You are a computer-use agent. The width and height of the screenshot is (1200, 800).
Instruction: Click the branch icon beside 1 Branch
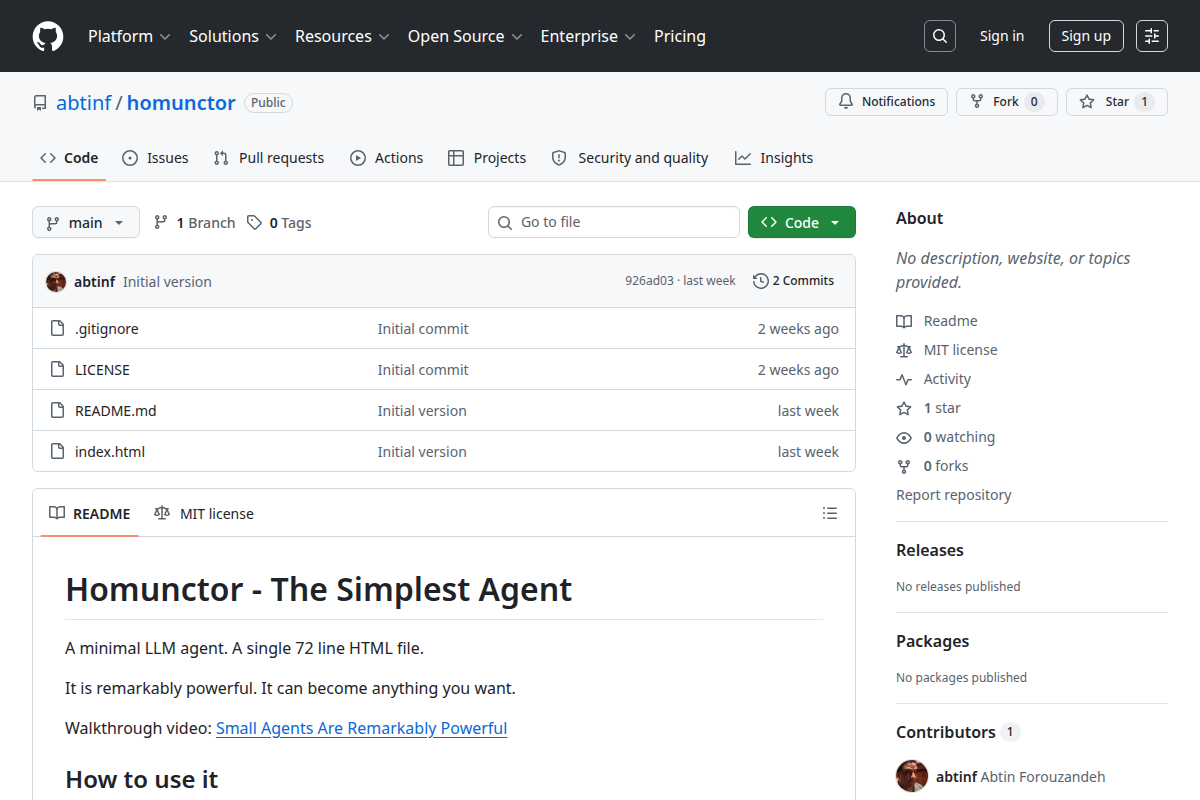160,223
